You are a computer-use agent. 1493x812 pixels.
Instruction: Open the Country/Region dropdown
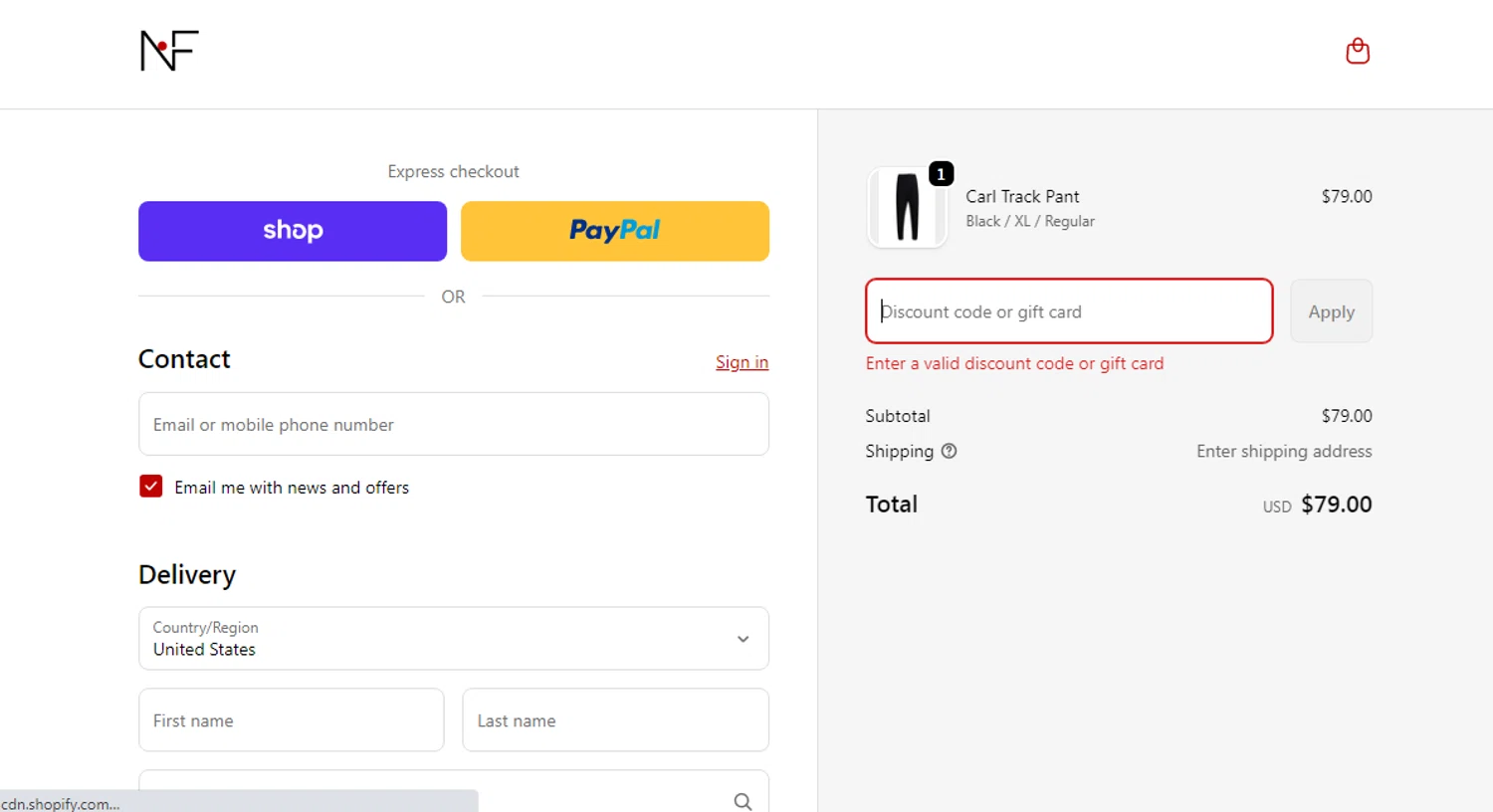(454, 638)
